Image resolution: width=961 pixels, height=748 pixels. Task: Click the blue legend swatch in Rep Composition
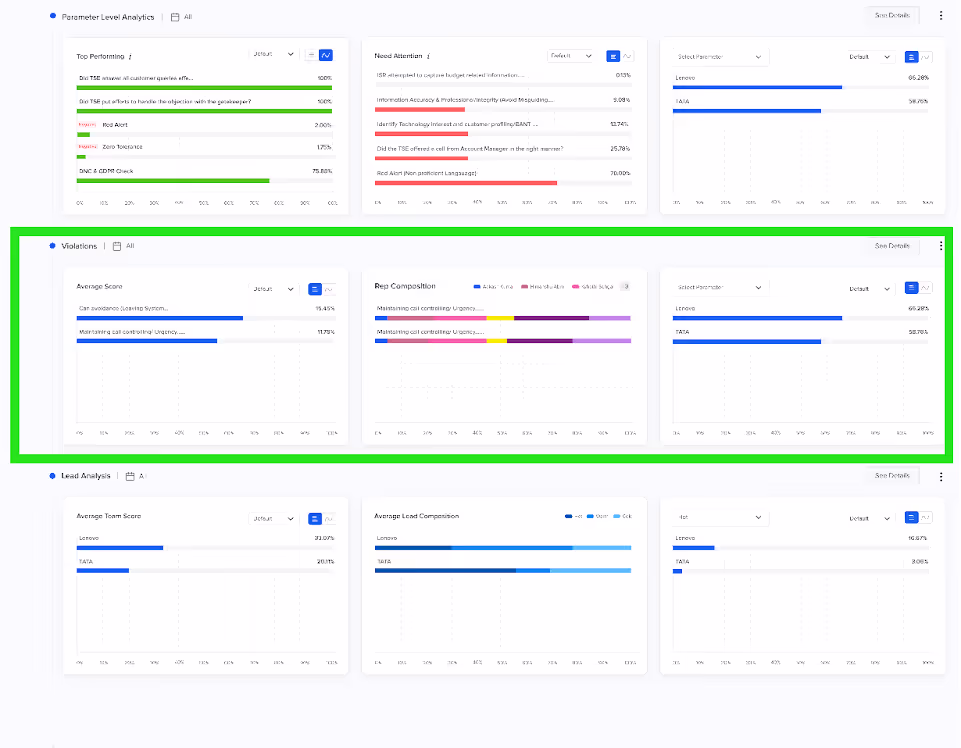tap(477, 287)
